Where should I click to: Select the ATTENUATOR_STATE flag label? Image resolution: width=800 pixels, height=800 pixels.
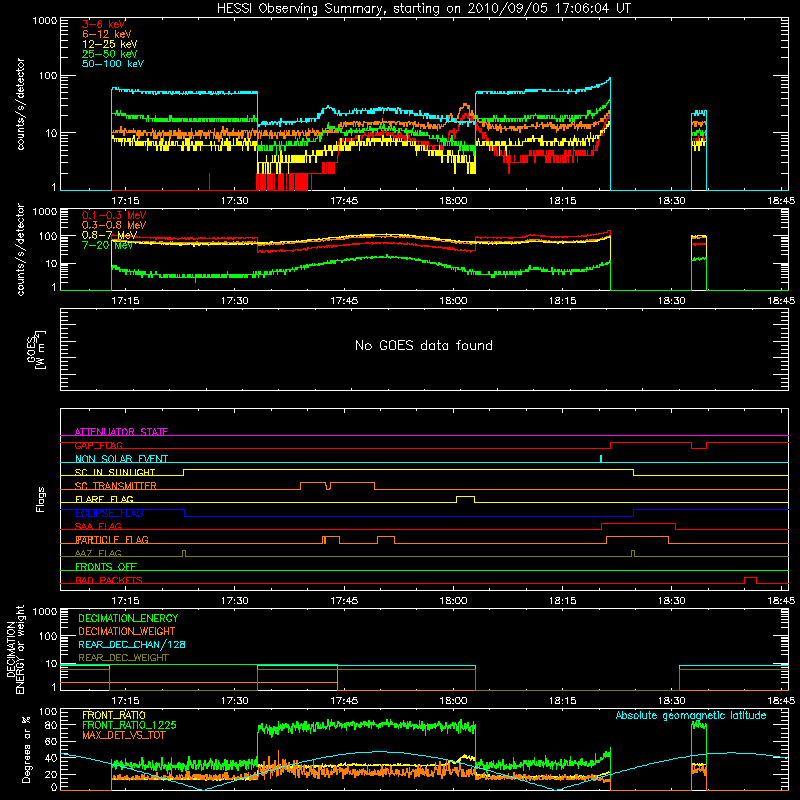point(121,432)
